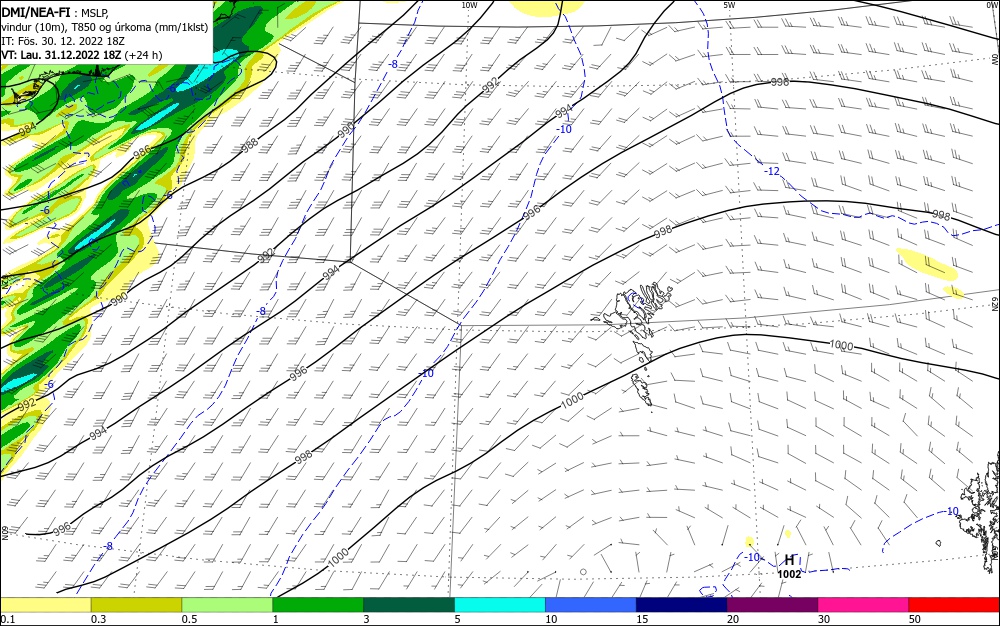Choose the purple 20–30 legend segment
1000x626 pixels.
click(x=772, y=605)
